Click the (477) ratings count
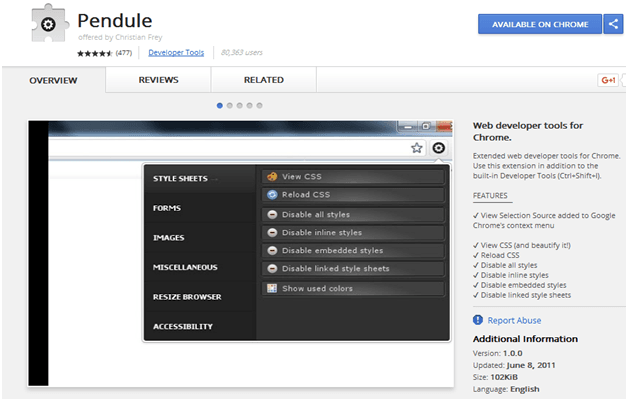This screenshot has height=401, width=628. click(124, 52)
